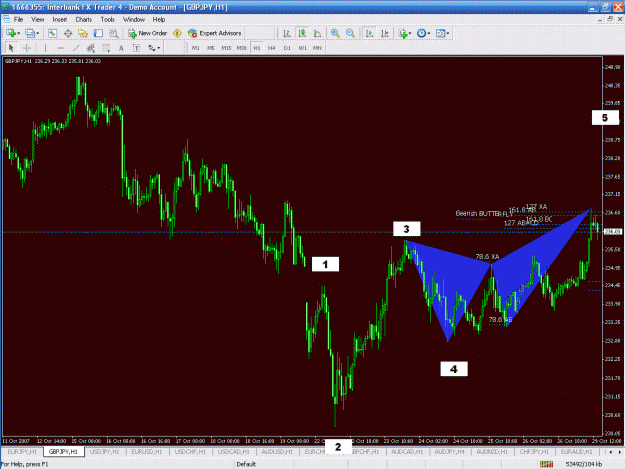Click the New Order button
The height and width of the screenshot is (469, 625).
point(147,33)
